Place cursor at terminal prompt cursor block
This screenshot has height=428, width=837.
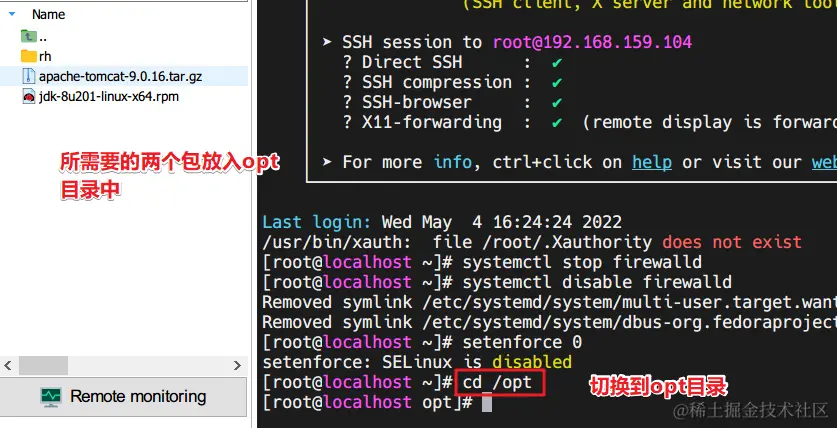coord(486,402)
